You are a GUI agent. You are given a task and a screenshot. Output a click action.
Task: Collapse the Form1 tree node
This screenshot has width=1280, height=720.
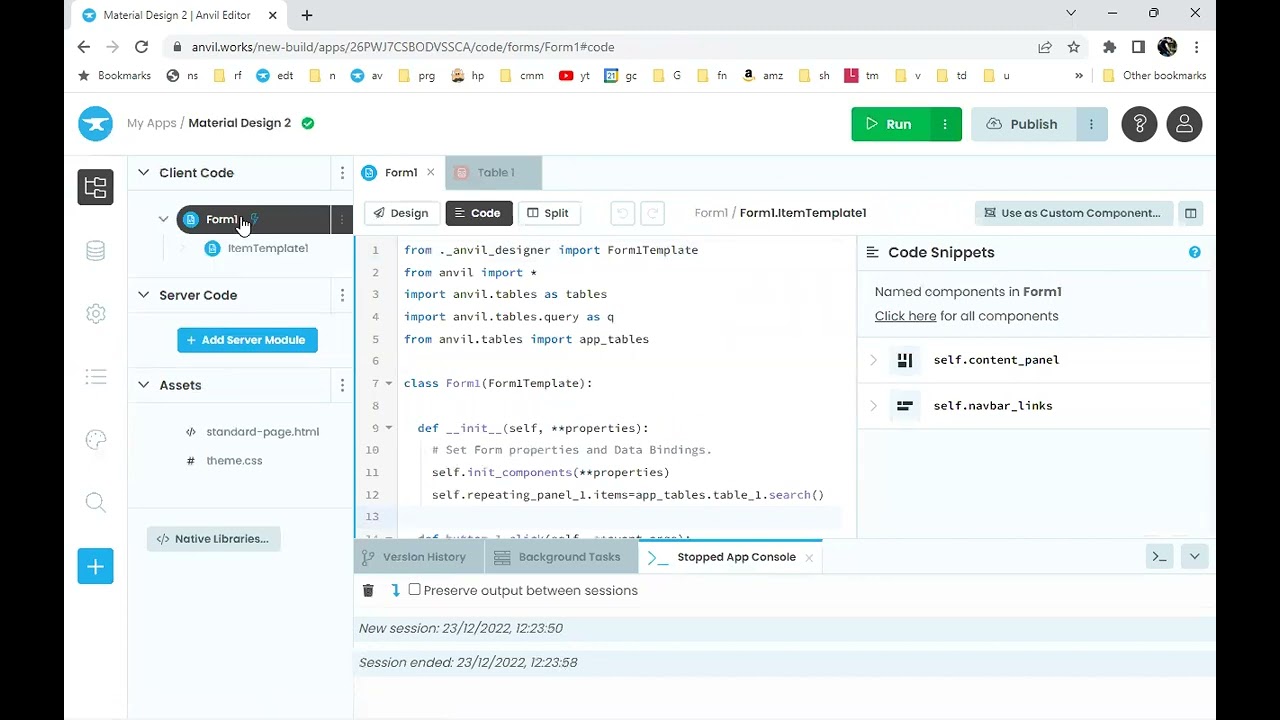tap(163, 219)
